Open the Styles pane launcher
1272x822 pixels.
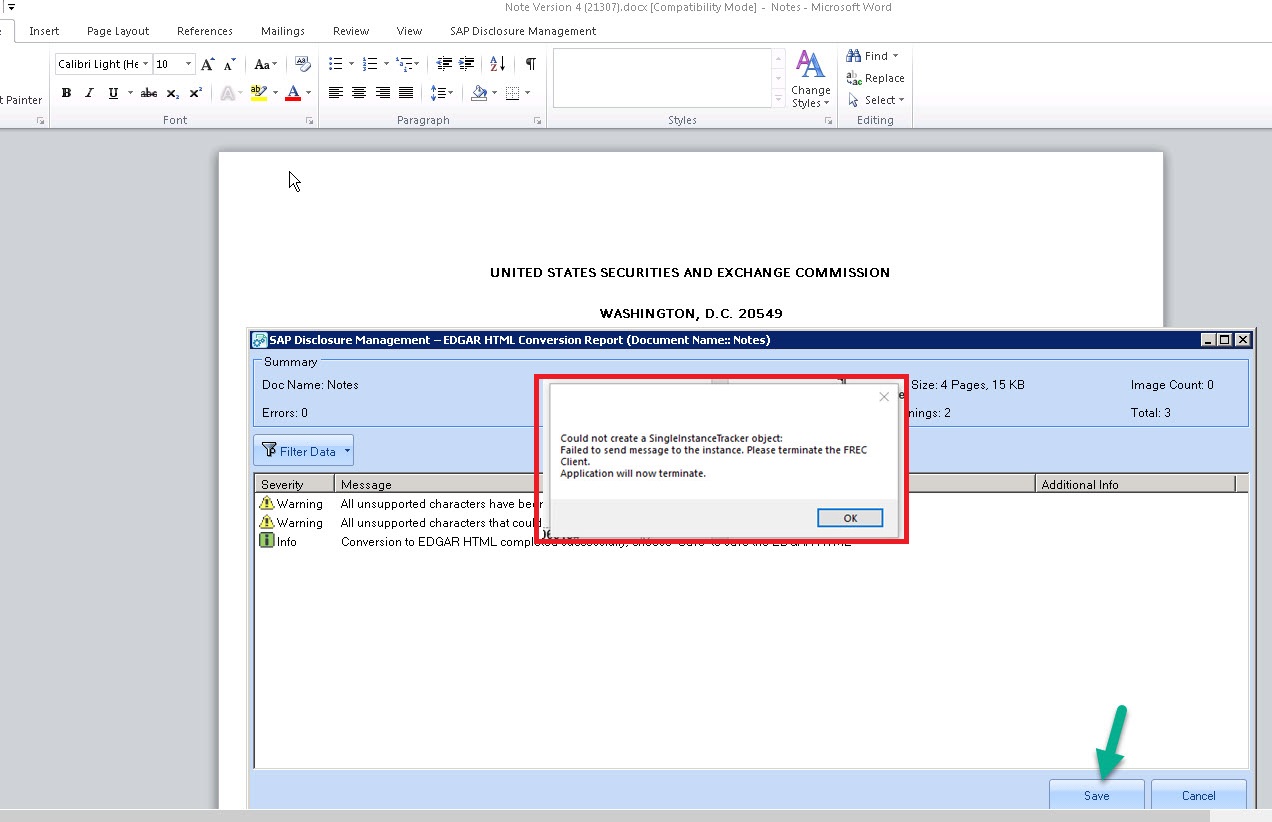coord(828,120)
